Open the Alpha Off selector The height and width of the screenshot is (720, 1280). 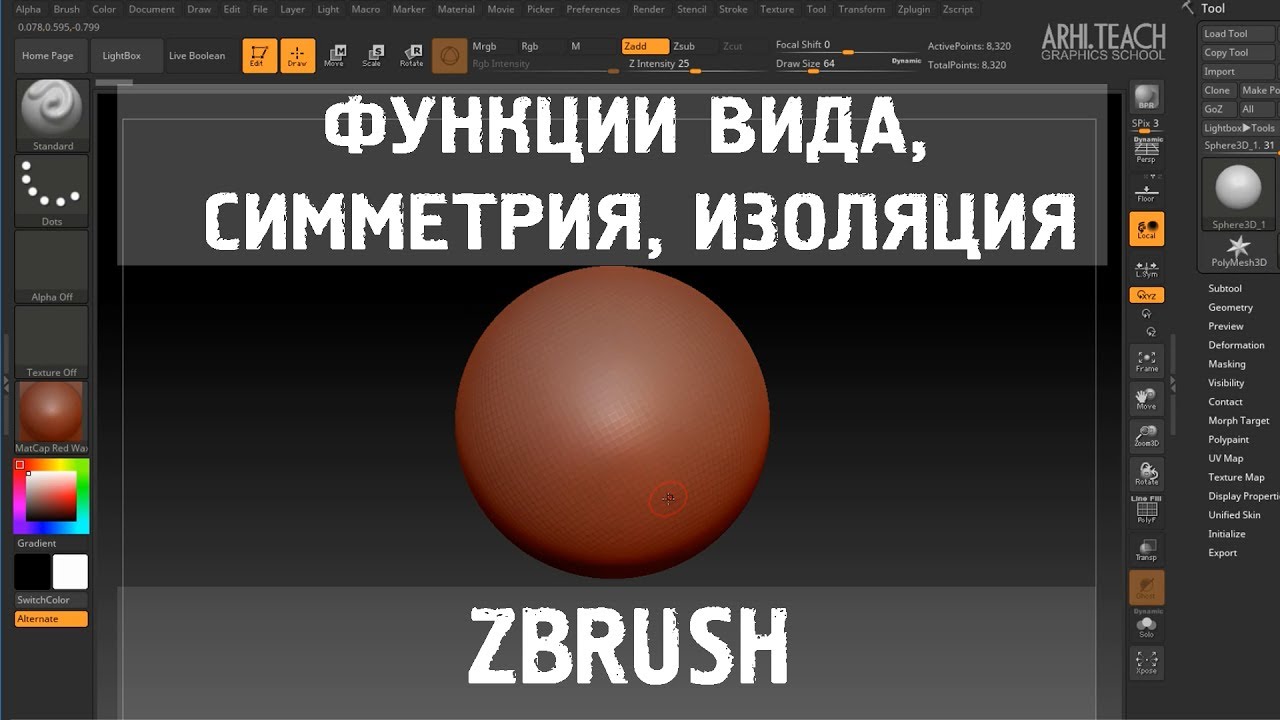pyautogui.click(x=52, y=267)
